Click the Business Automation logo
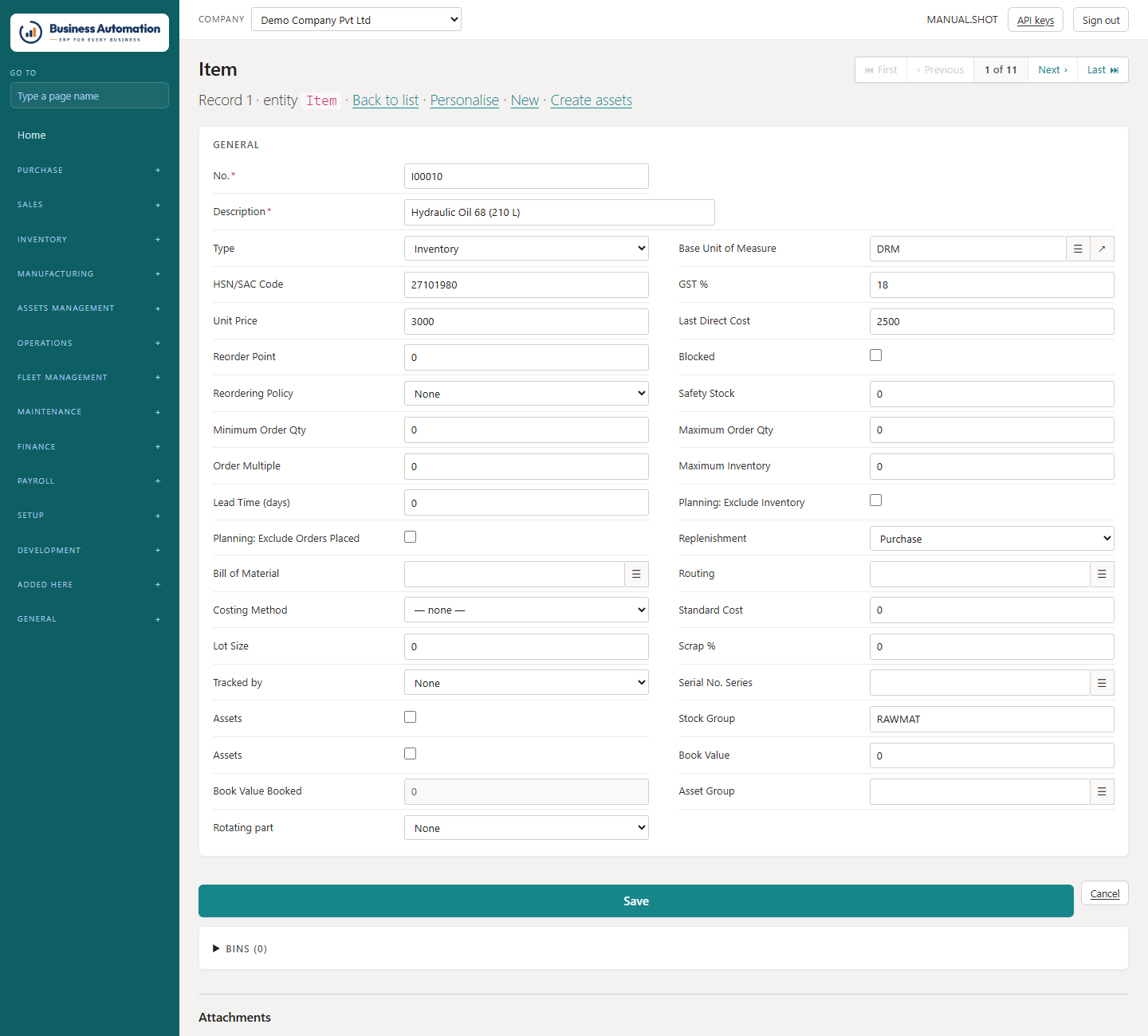The width and height of the screenshot is (1148, 1036). pos(89,33)
